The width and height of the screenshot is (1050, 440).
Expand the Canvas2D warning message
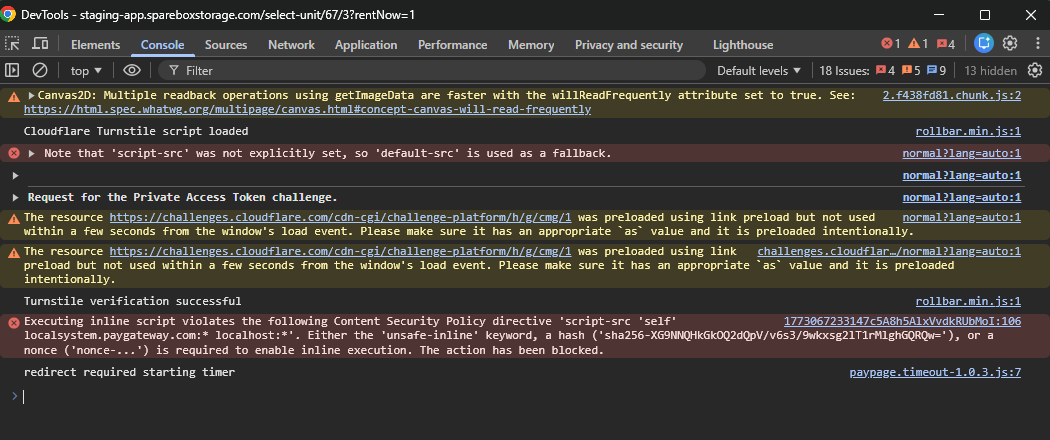pos(31,96)
